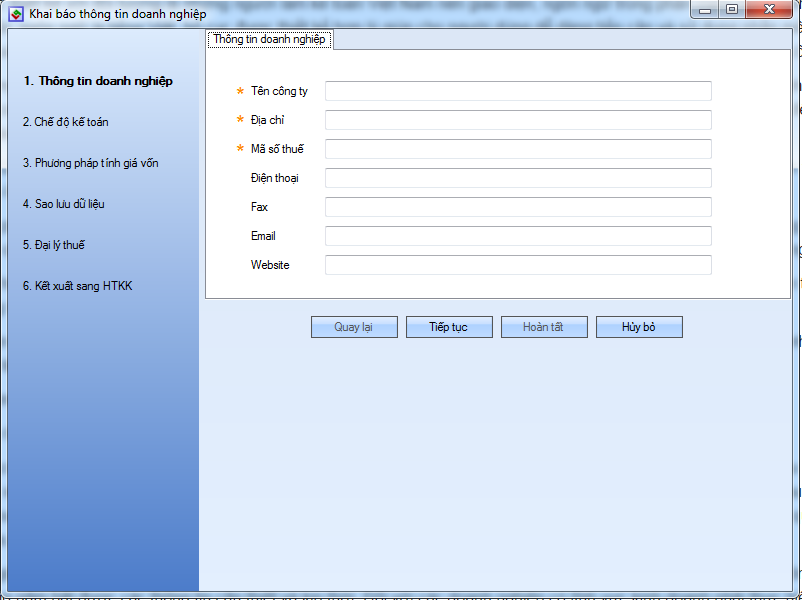Switch to the Thông tin doanh nghiệp tab
This screenshot has height=600, width=802.
[x=269, y=39]
